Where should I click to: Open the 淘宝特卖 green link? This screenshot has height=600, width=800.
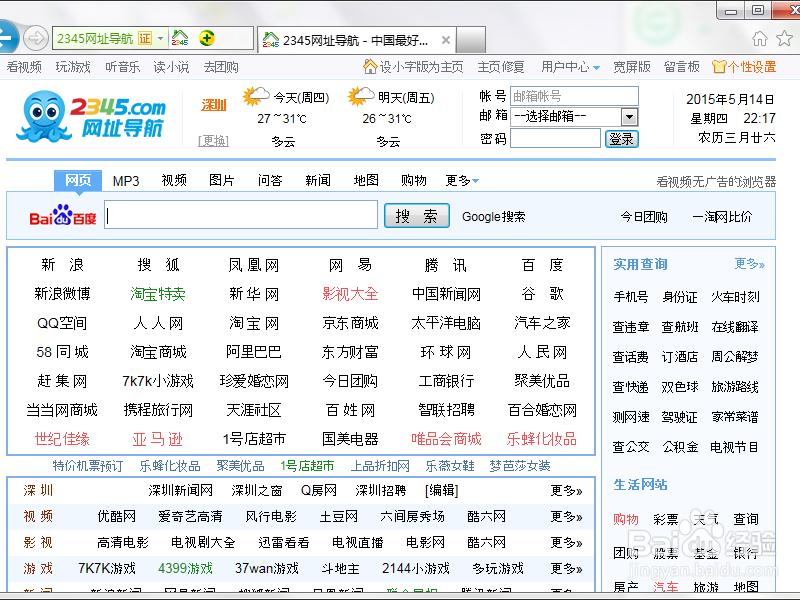[x=158, y=294]
